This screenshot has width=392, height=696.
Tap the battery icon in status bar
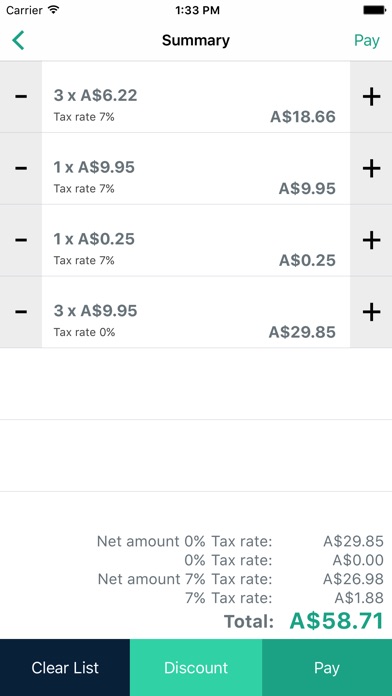[x=375, y=10]
